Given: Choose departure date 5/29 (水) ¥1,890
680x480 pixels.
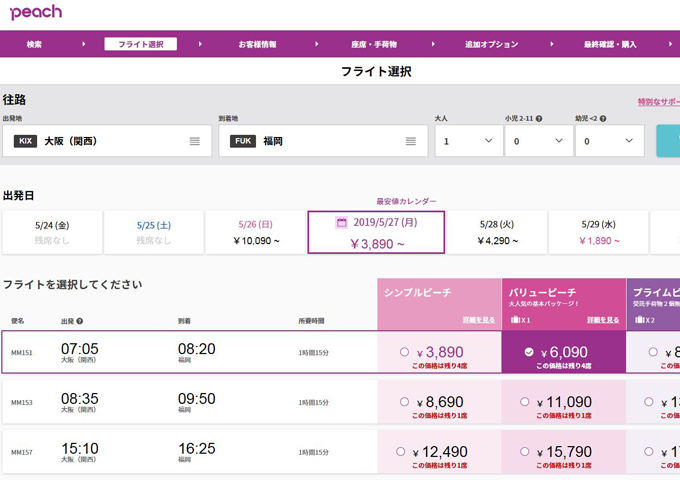Looking at the screenshot, I should pos(598,232).
